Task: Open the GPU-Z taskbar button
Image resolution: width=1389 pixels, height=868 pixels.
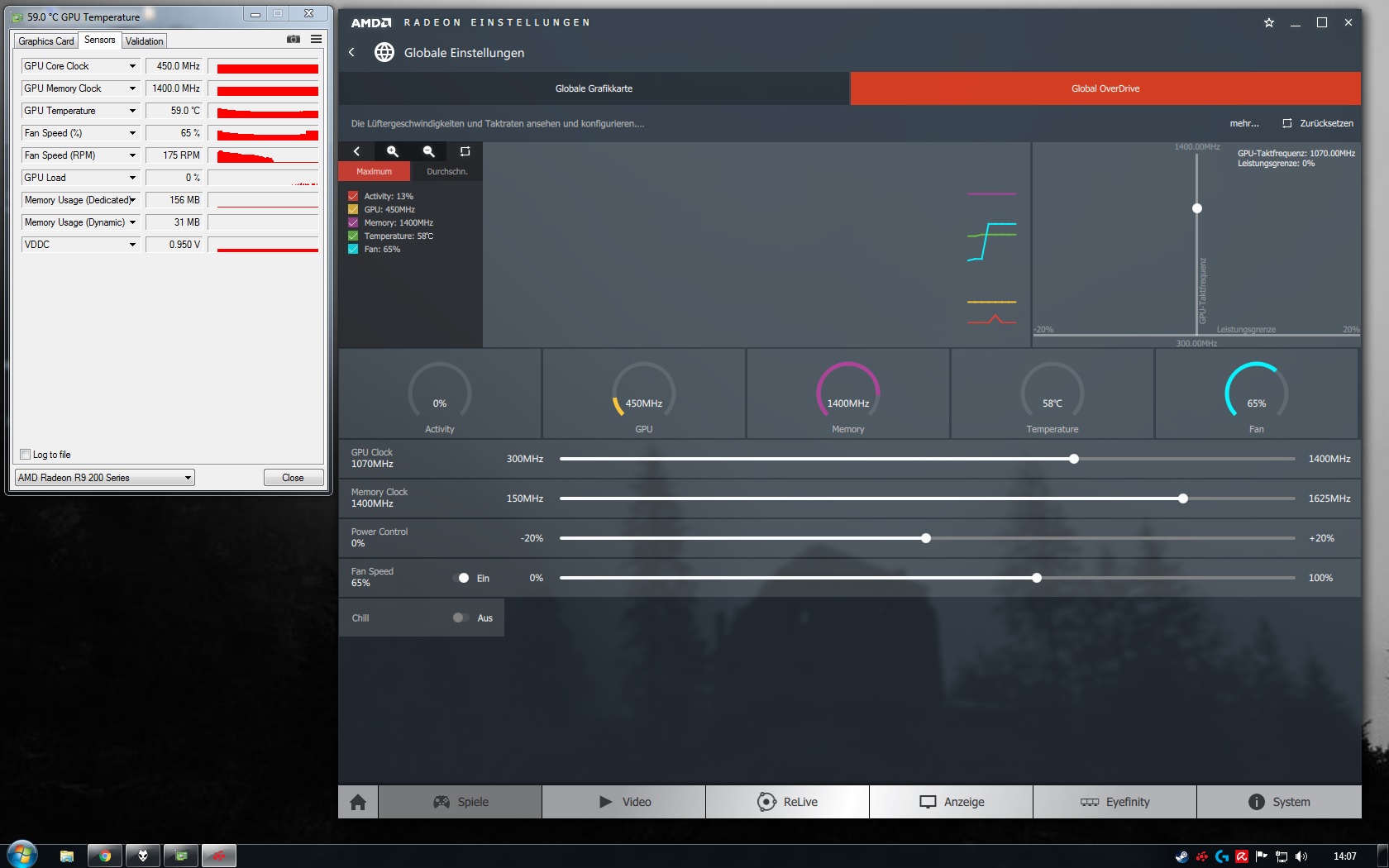Action: pyautogui.click(x=181, y=856)
